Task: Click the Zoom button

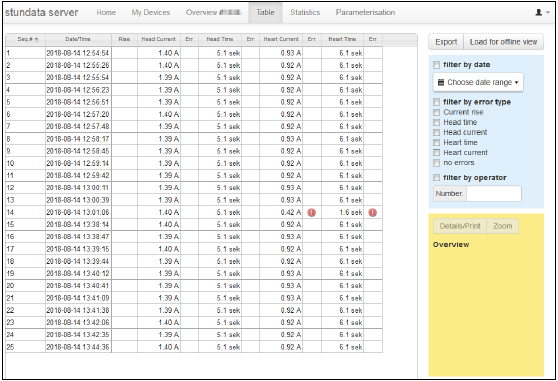Action: (x=502, y=226)
